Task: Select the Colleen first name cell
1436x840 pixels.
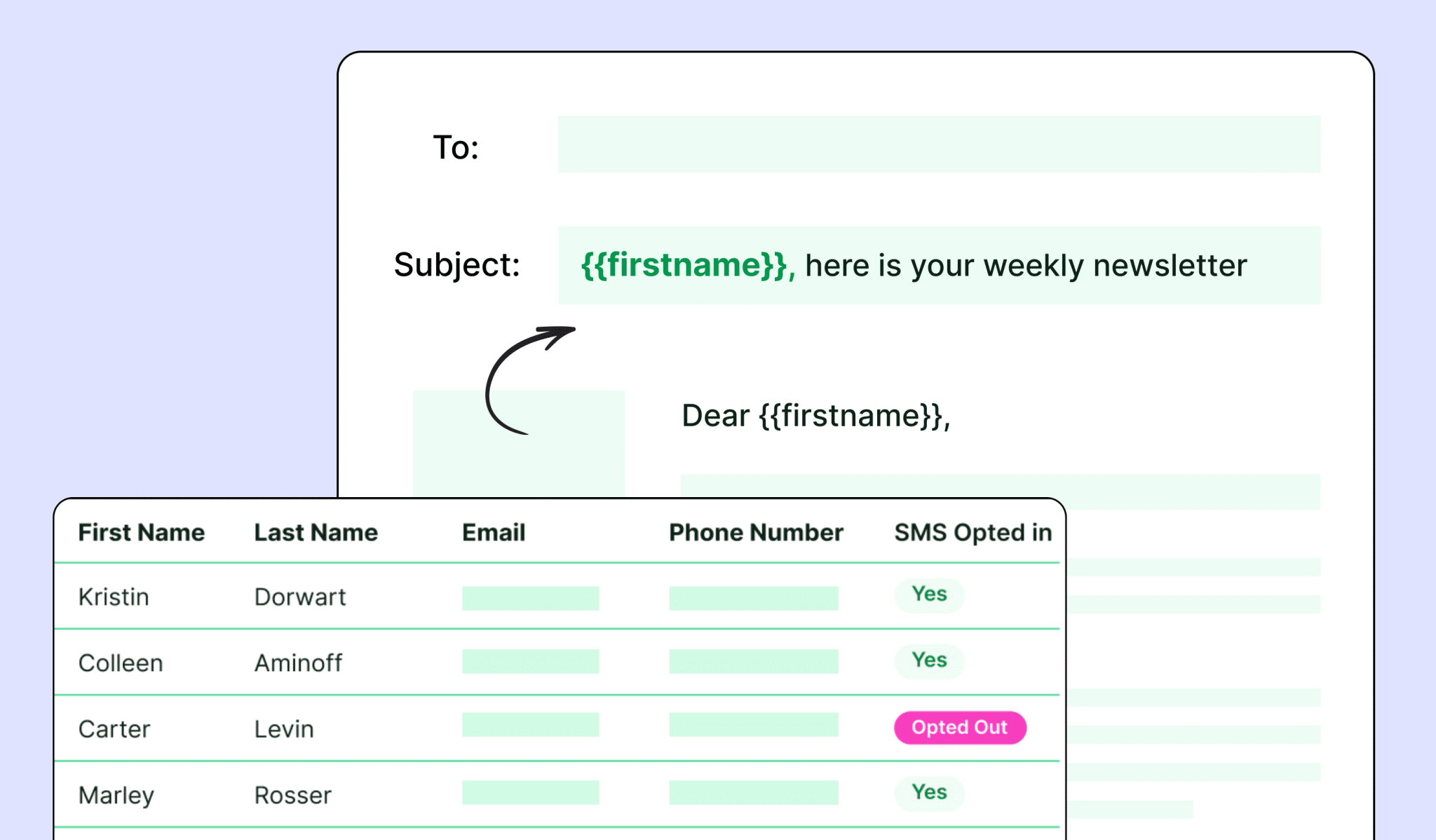Action: [x=121, y=663]
